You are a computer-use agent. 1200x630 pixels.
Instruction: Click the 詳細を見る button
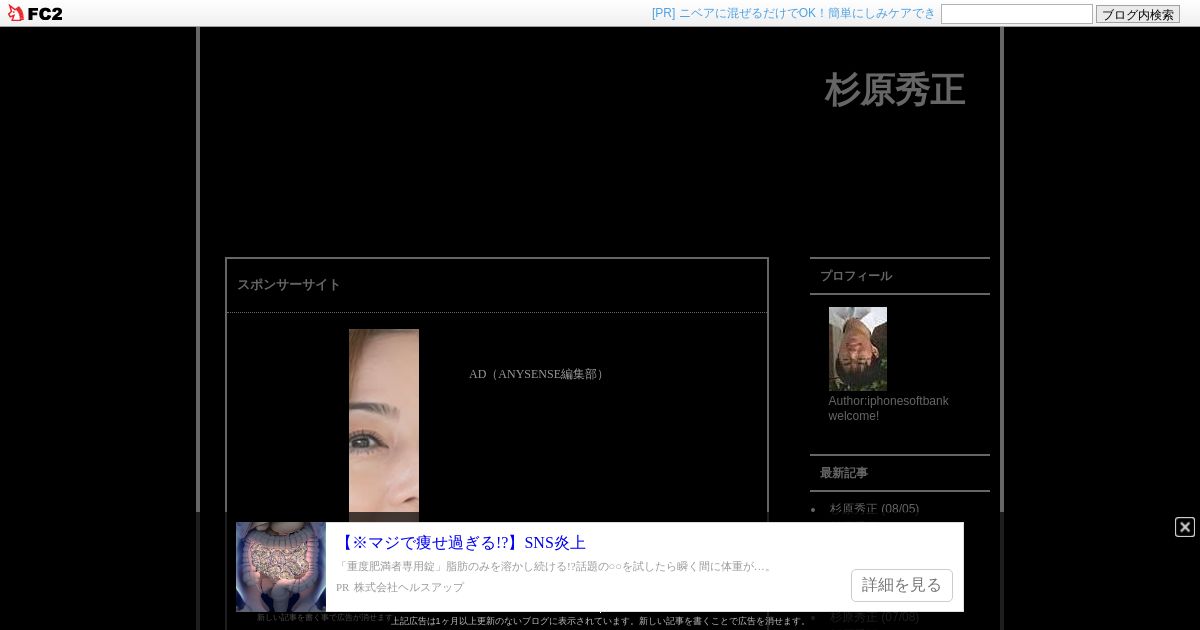[x=902, y=585]
